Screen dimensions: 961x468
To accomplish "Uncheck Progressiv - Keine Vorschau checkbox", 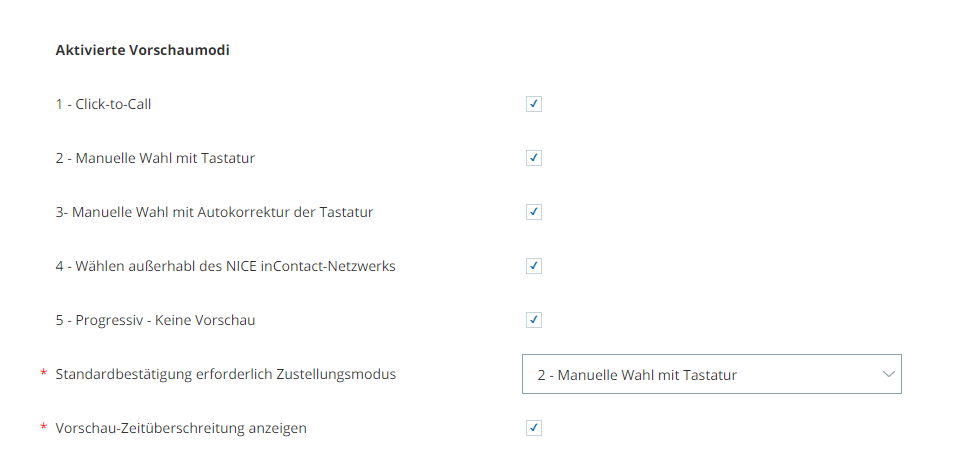I will coord(534,320).
